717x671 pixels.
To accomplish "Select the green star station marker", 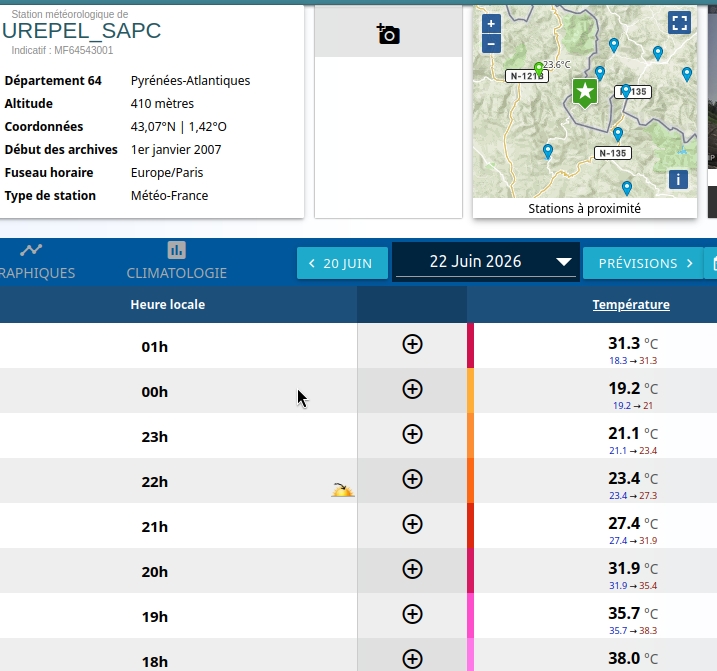I will (585, 93).
